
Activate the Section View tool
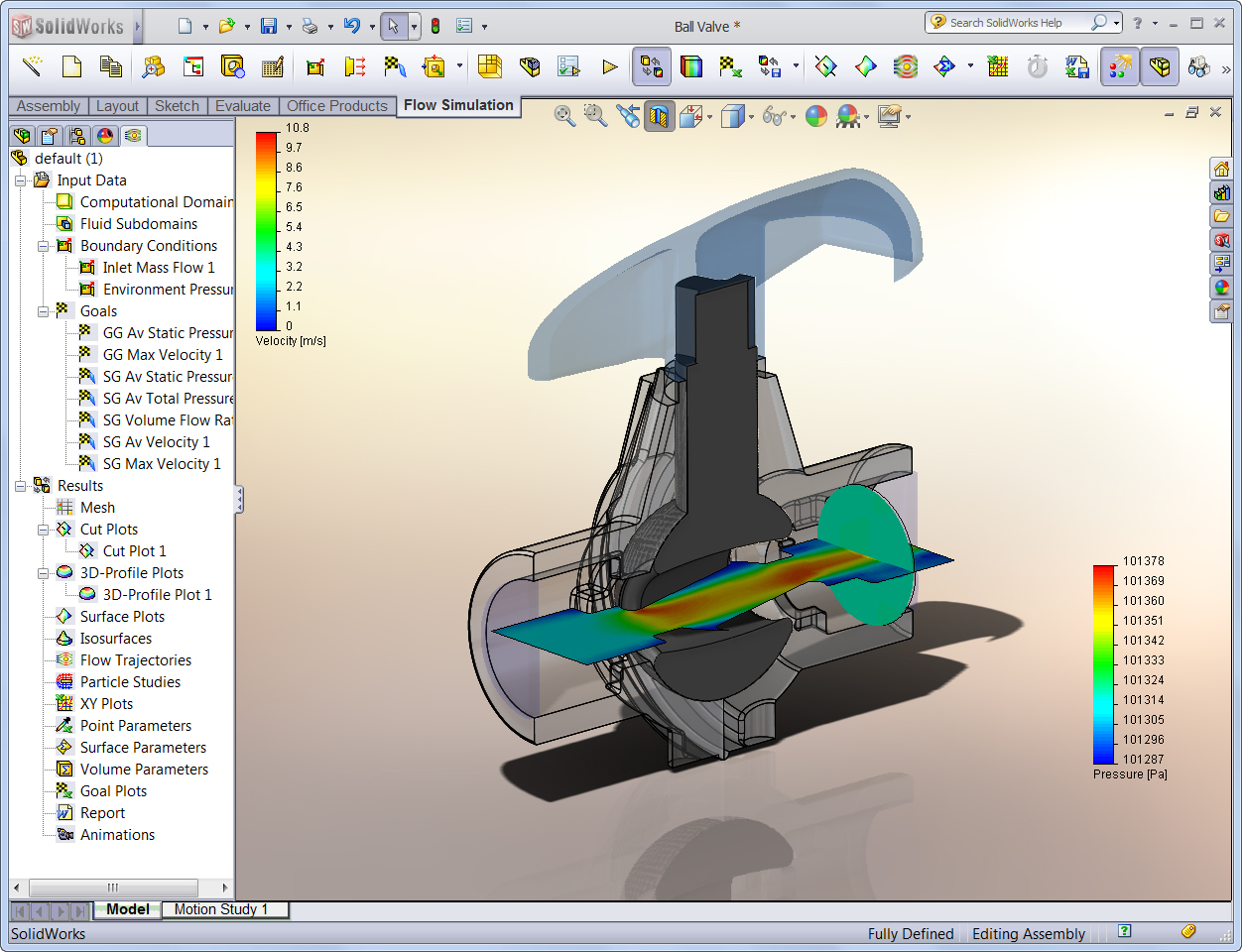pos(660,115)
